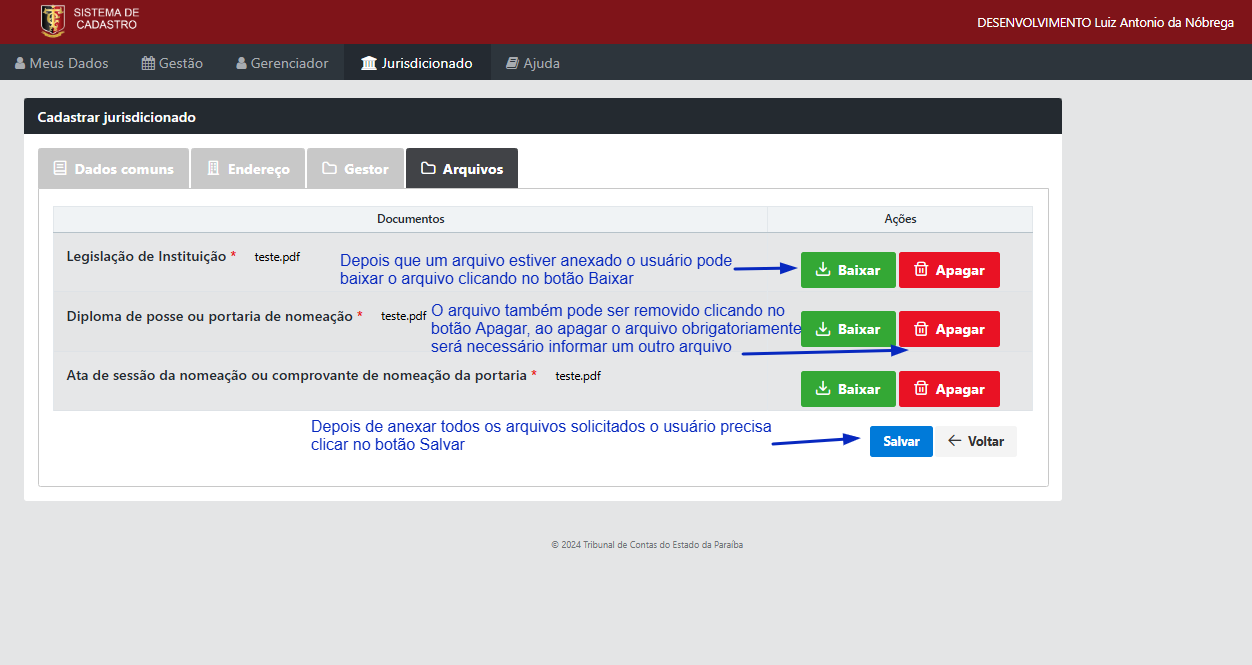
Task: Delete the Ata de sessão file with Apagar
Action: pyautogui.click(x=949, y=389)
